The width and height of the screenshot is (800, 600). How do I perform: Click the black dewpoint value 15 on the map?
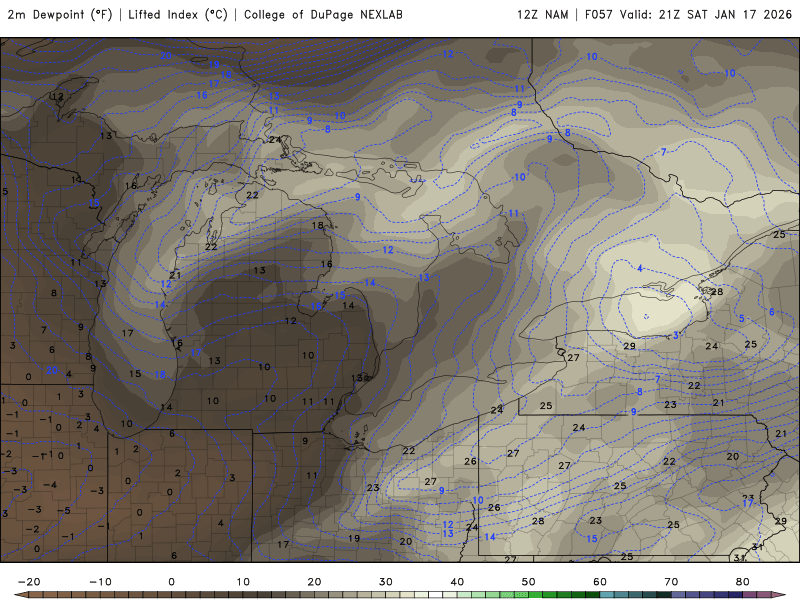point(135,373)
